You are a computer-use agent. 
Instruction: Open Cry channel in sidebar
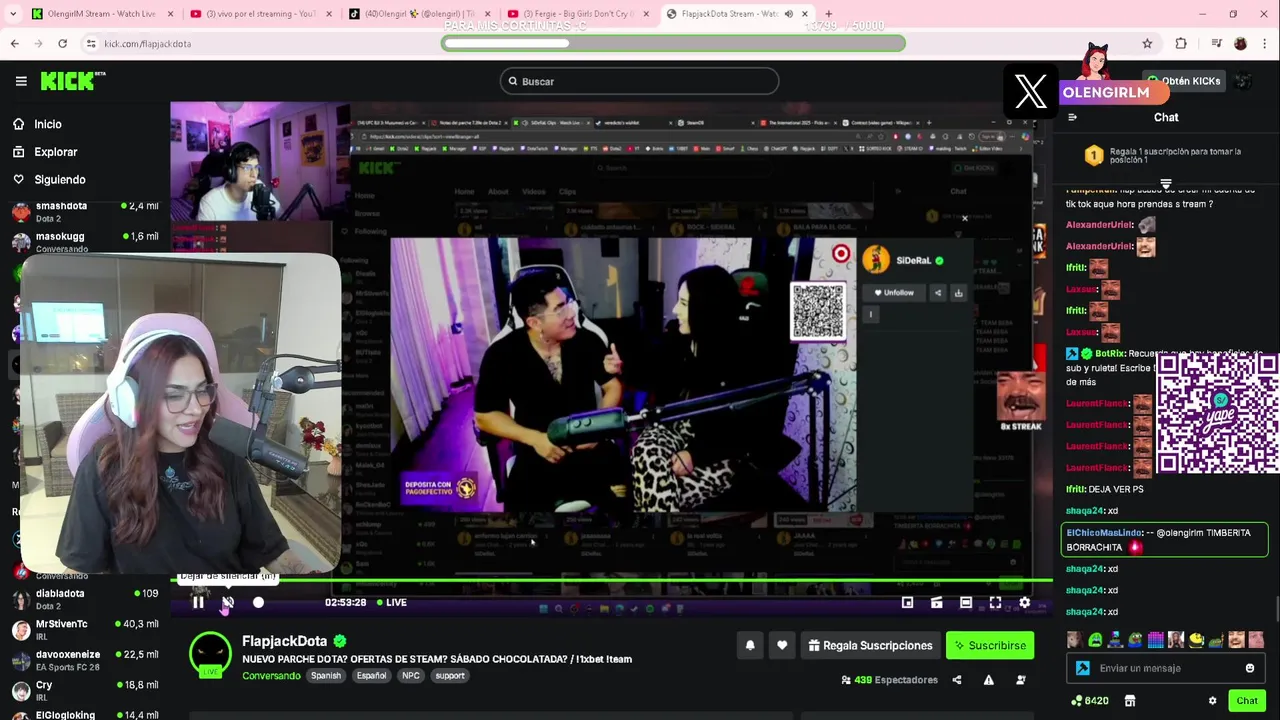(85, 691)
